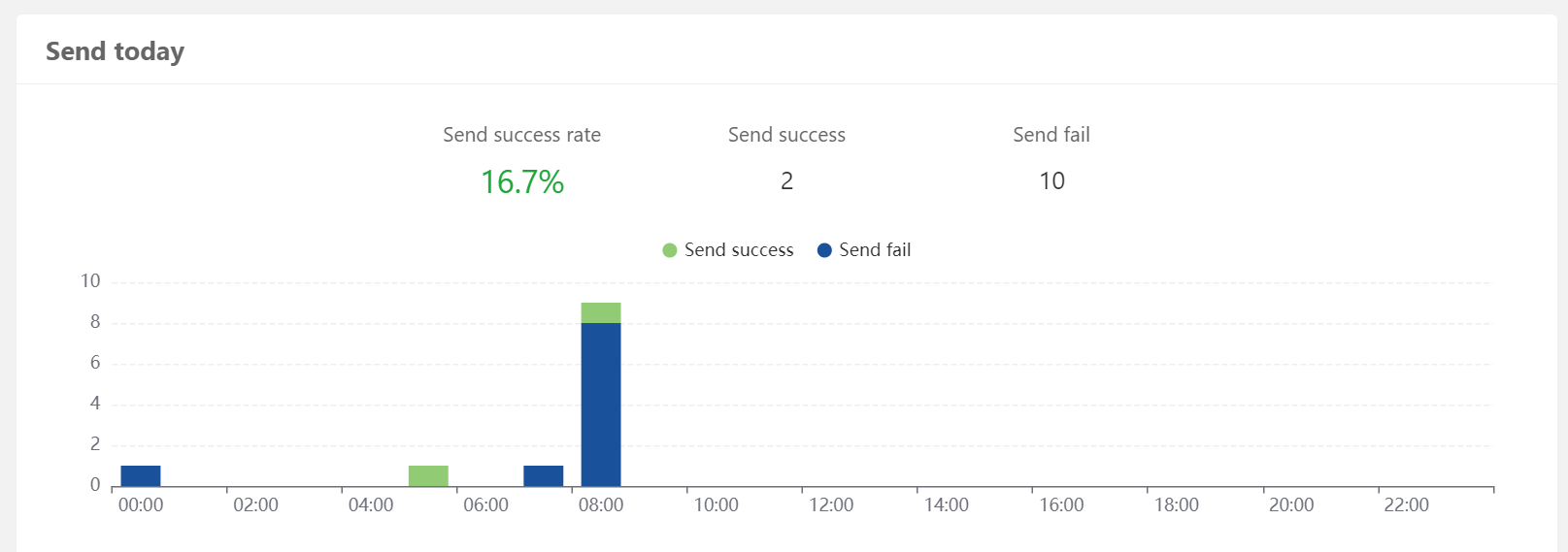Click the 16:00 x-axis label
This screenshot has height=552, width=1568.
tap(1061, 505)
